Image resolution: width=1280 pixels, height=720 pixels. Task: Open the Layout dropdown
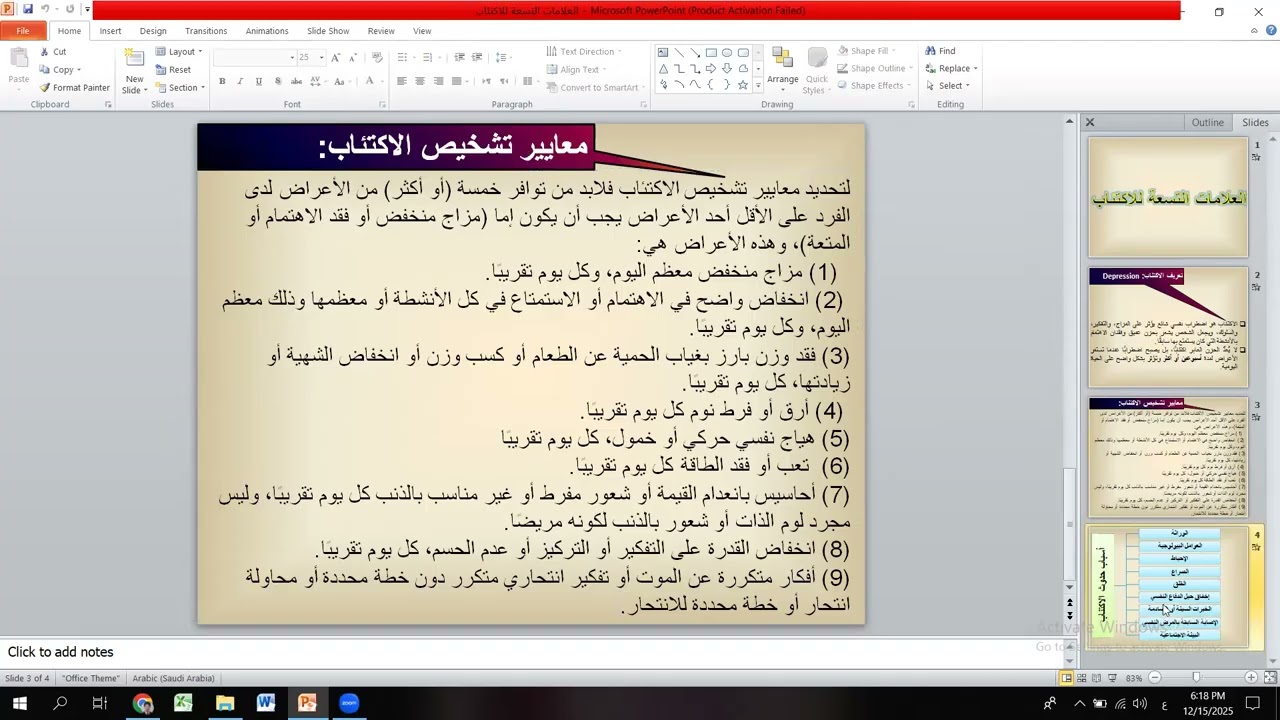click(180, 52)
